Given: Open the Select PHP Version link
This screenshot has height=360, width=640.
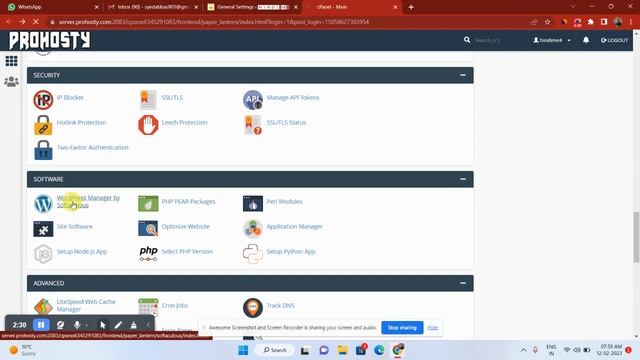Looking at the screenshot, I should point(187,251).
